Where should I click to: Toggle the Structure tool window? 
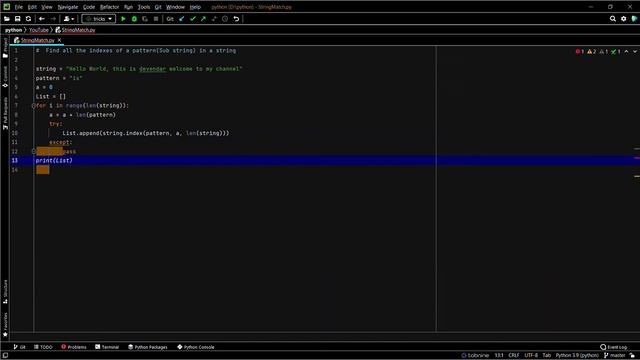click(5, 291)
